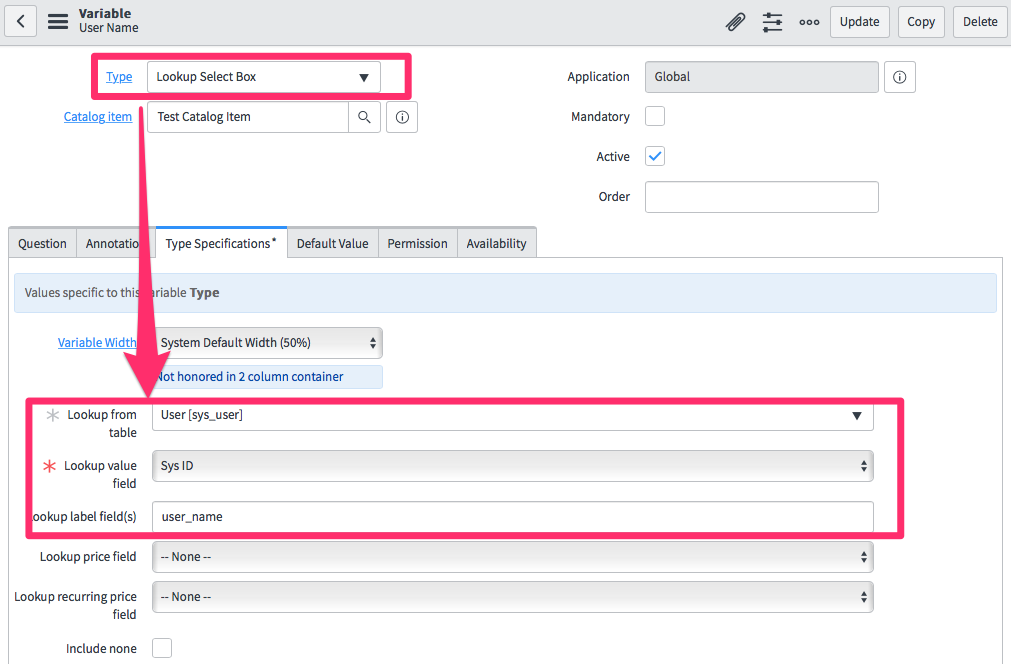Click the Catalog item link
Screen dimensions: 1011x664
97,116
